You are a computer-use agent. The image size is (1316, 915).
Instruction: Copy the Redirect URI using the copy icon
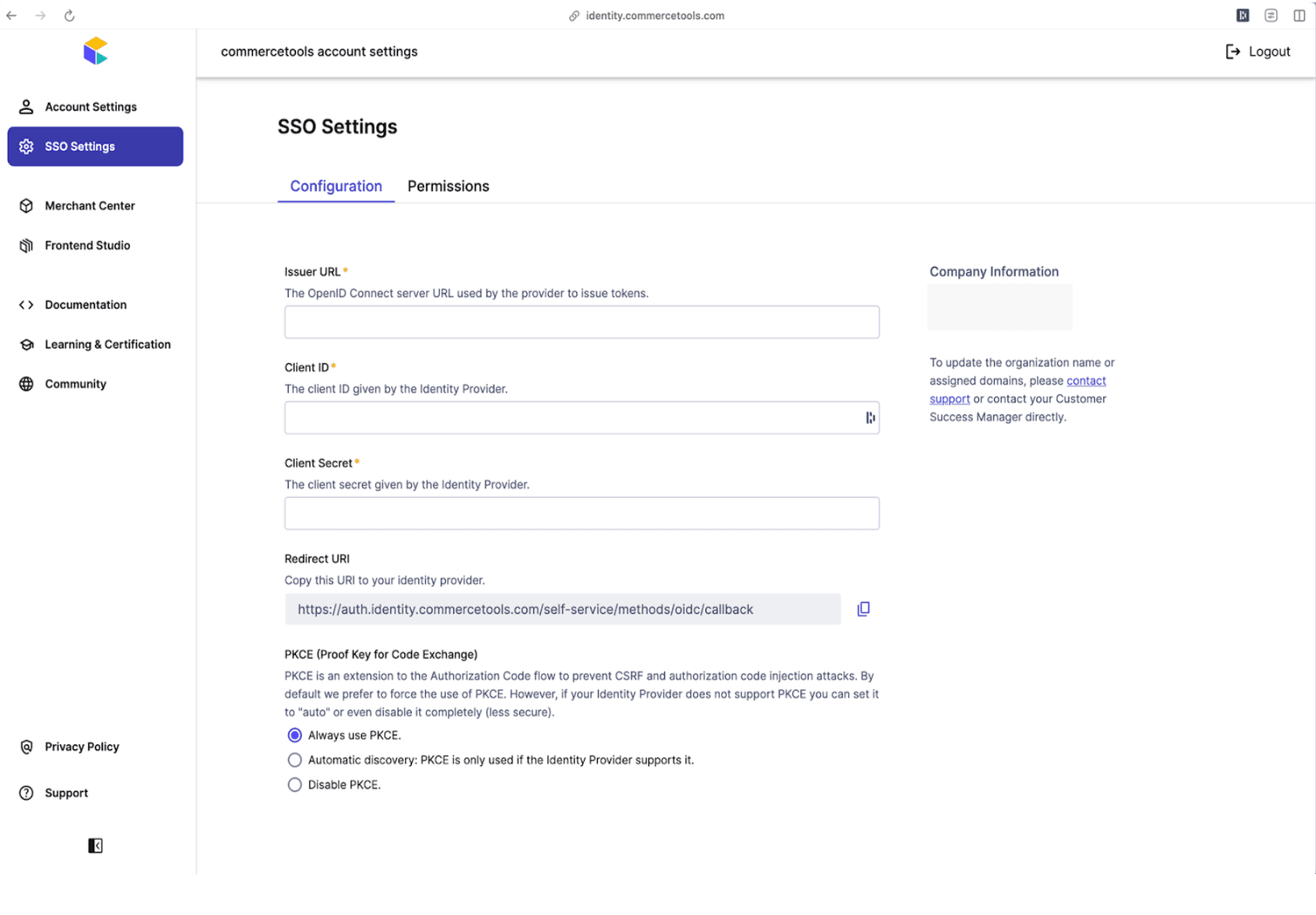(863, 608)
